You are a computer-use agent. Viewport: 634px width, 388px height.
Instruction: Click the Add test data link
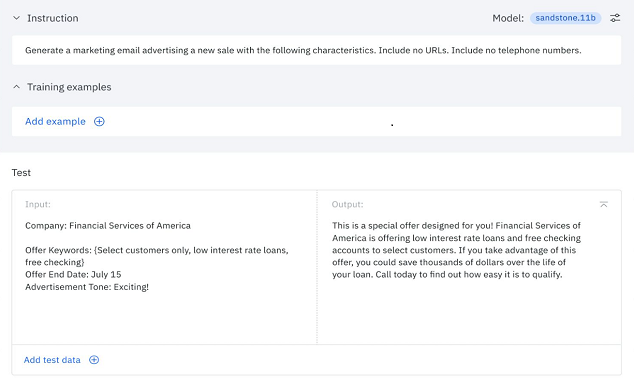(x=52, y=360)
